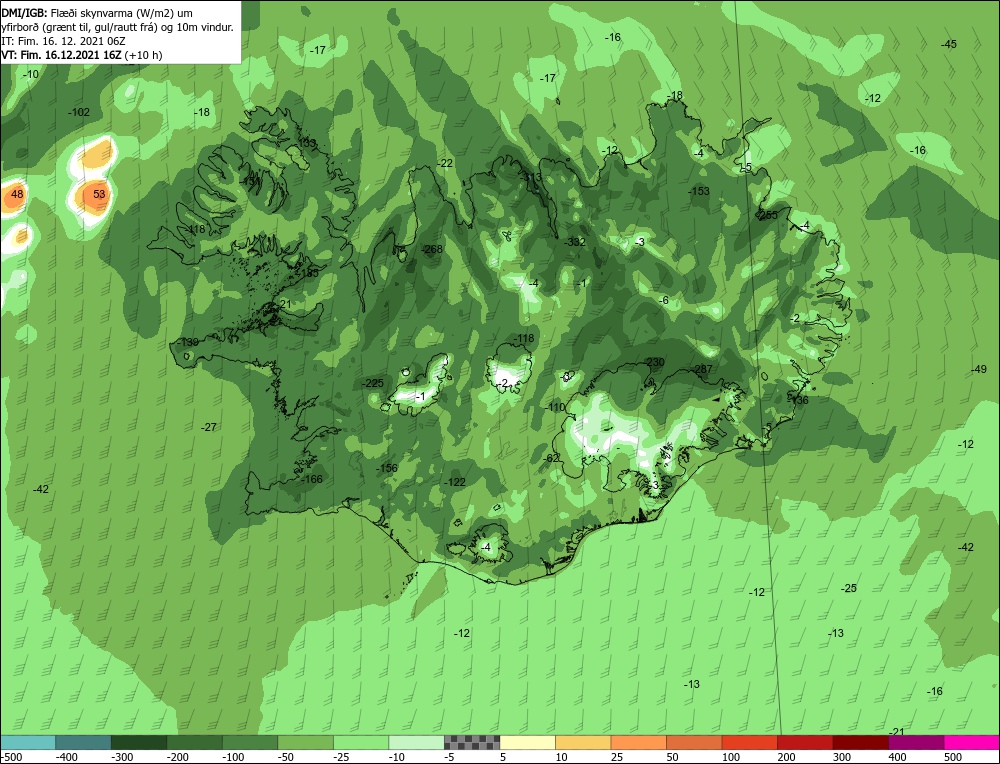Click the "-6" flux value on the map
Viewport: 1000px width, 764px height.
(664, 300)
